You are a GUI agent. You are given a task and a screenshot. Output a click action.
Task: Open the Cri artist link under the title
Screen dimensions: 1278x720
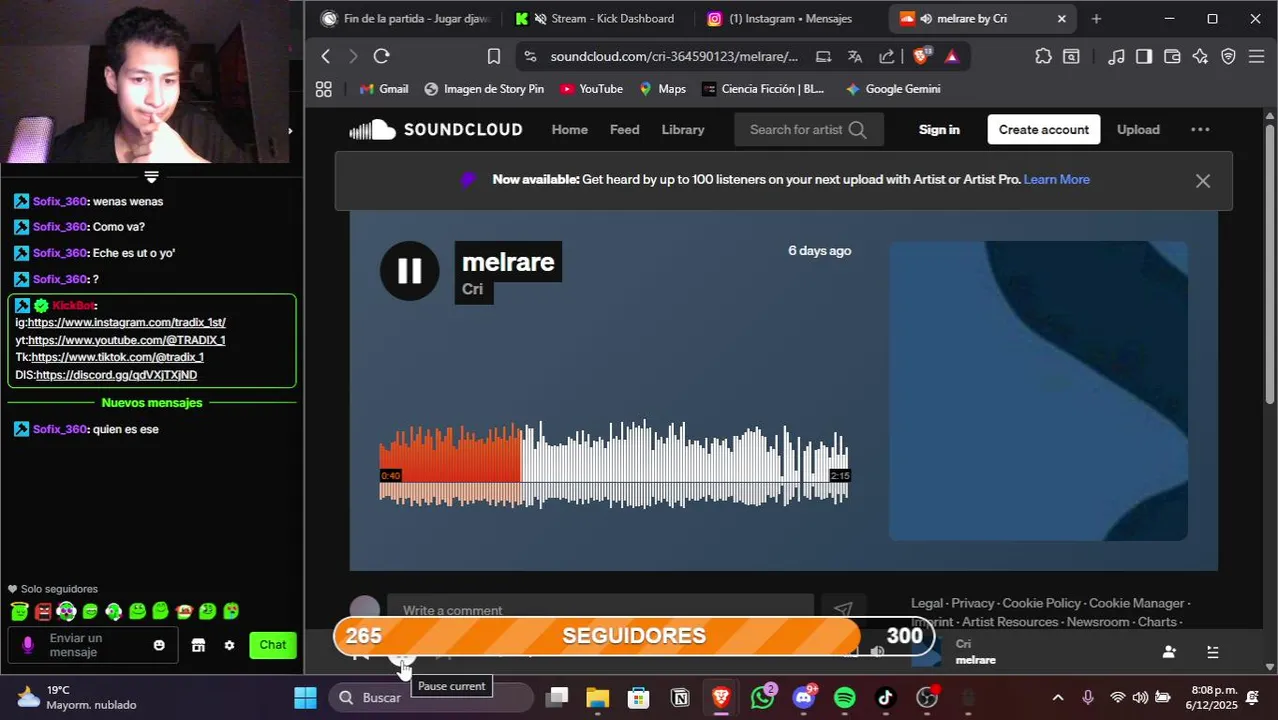tap(473, 289)
